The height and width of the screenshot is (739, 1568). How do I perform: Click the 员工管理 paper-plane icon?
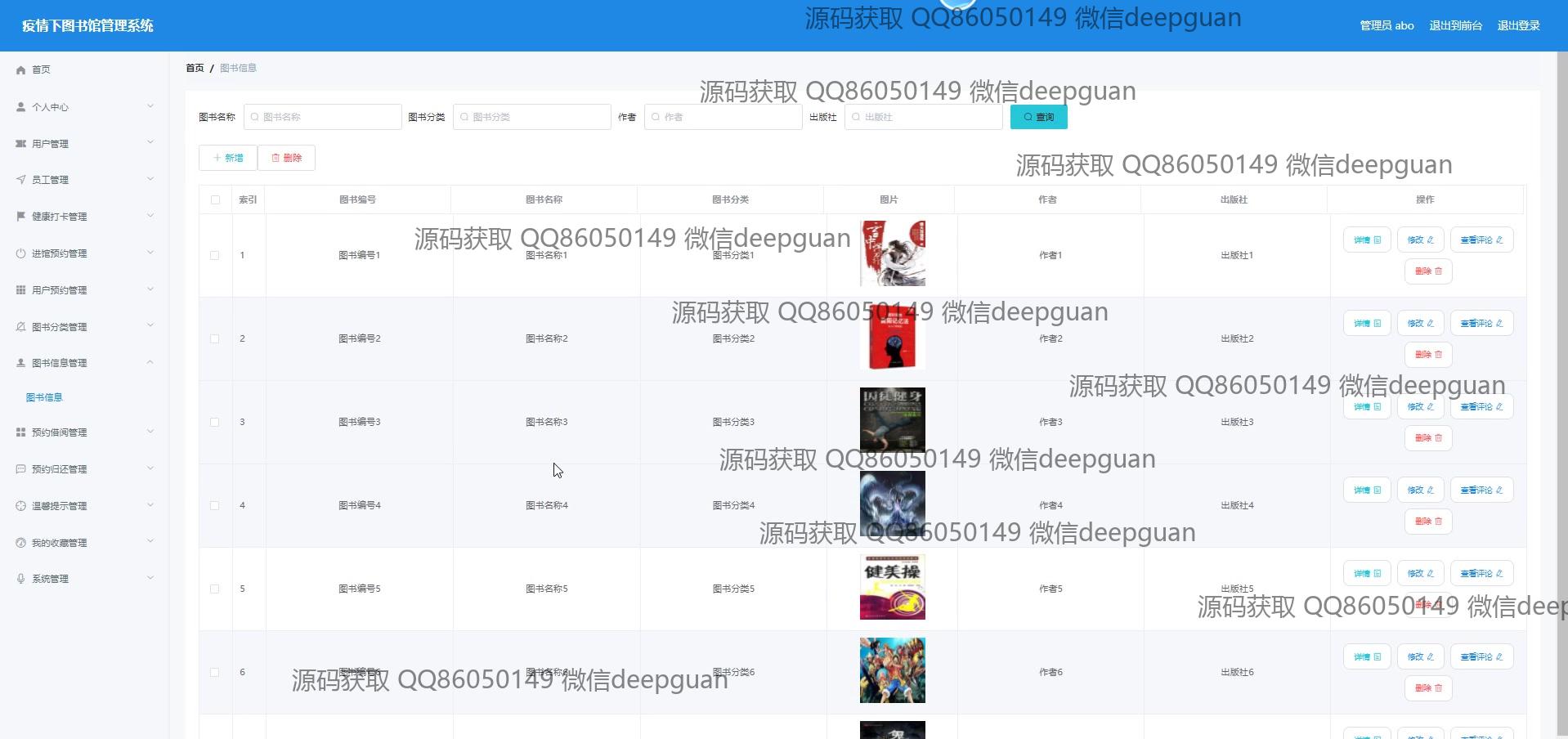(20, 180)
